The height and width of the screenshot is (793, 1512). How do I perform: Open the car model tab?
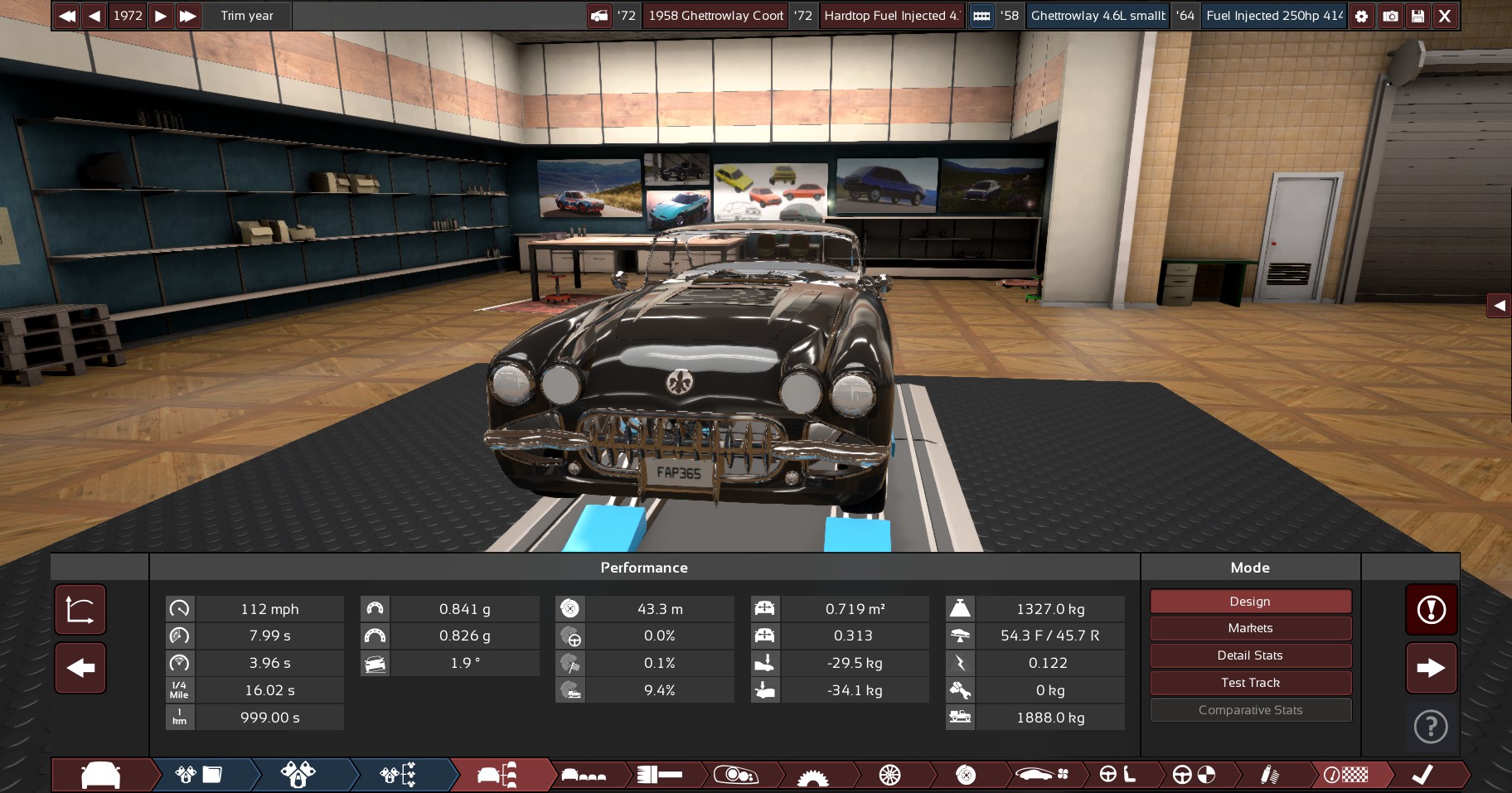pyautogui.click(x=101, y=776)
